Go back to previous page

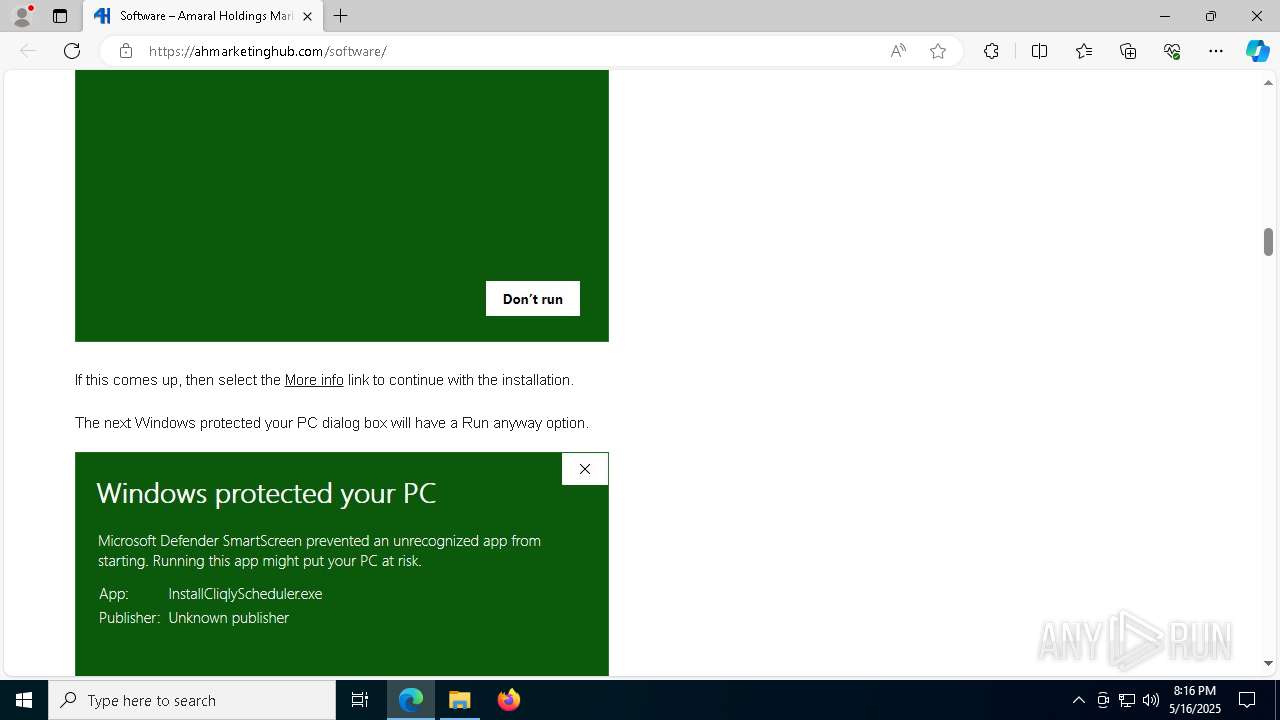pyautogui.click(x=28, y=51)
